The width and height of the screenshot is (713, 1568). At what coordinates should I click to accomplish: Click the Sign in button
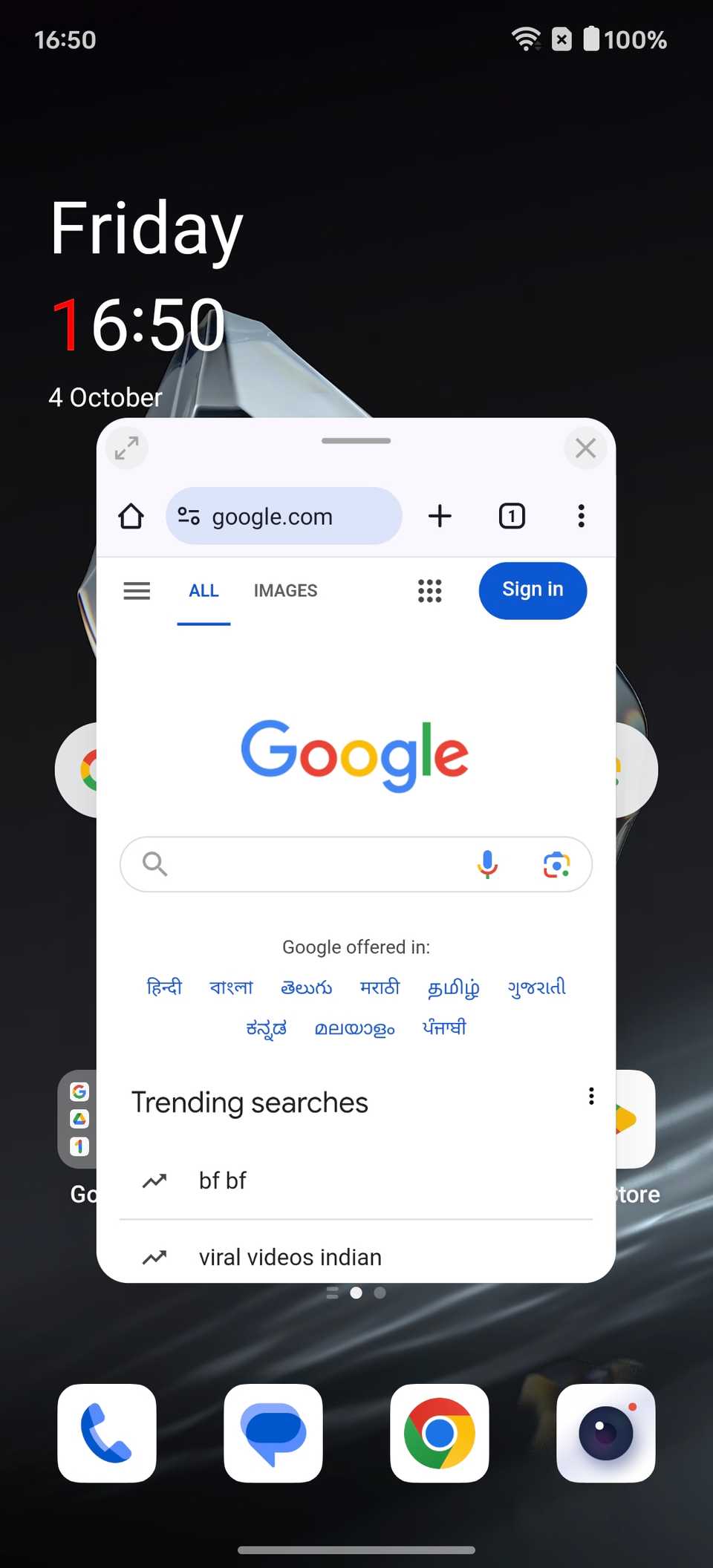[533, 590]
